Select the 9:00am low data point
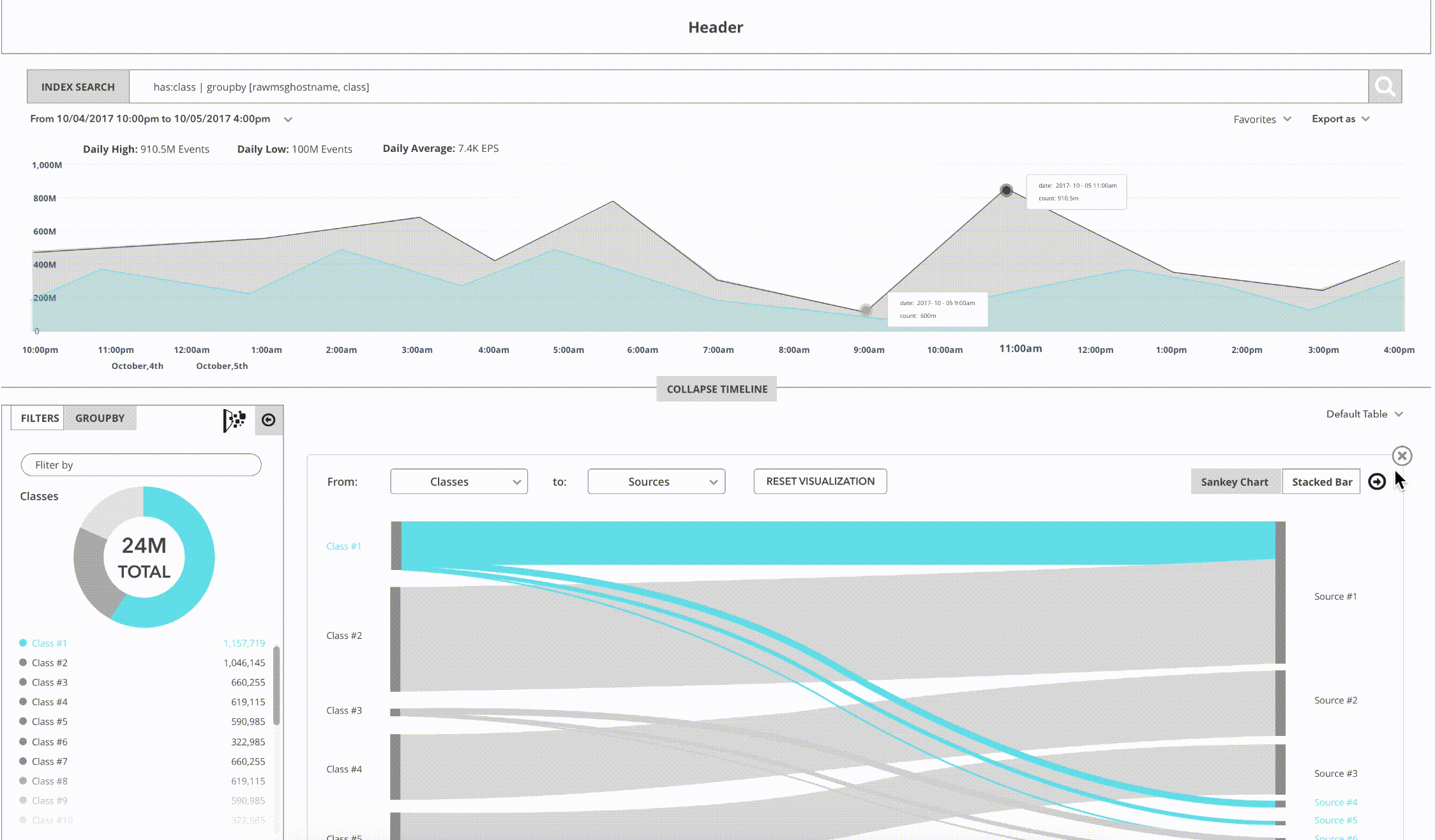This screenshot has width=1435, height=840. coord(866,311)
